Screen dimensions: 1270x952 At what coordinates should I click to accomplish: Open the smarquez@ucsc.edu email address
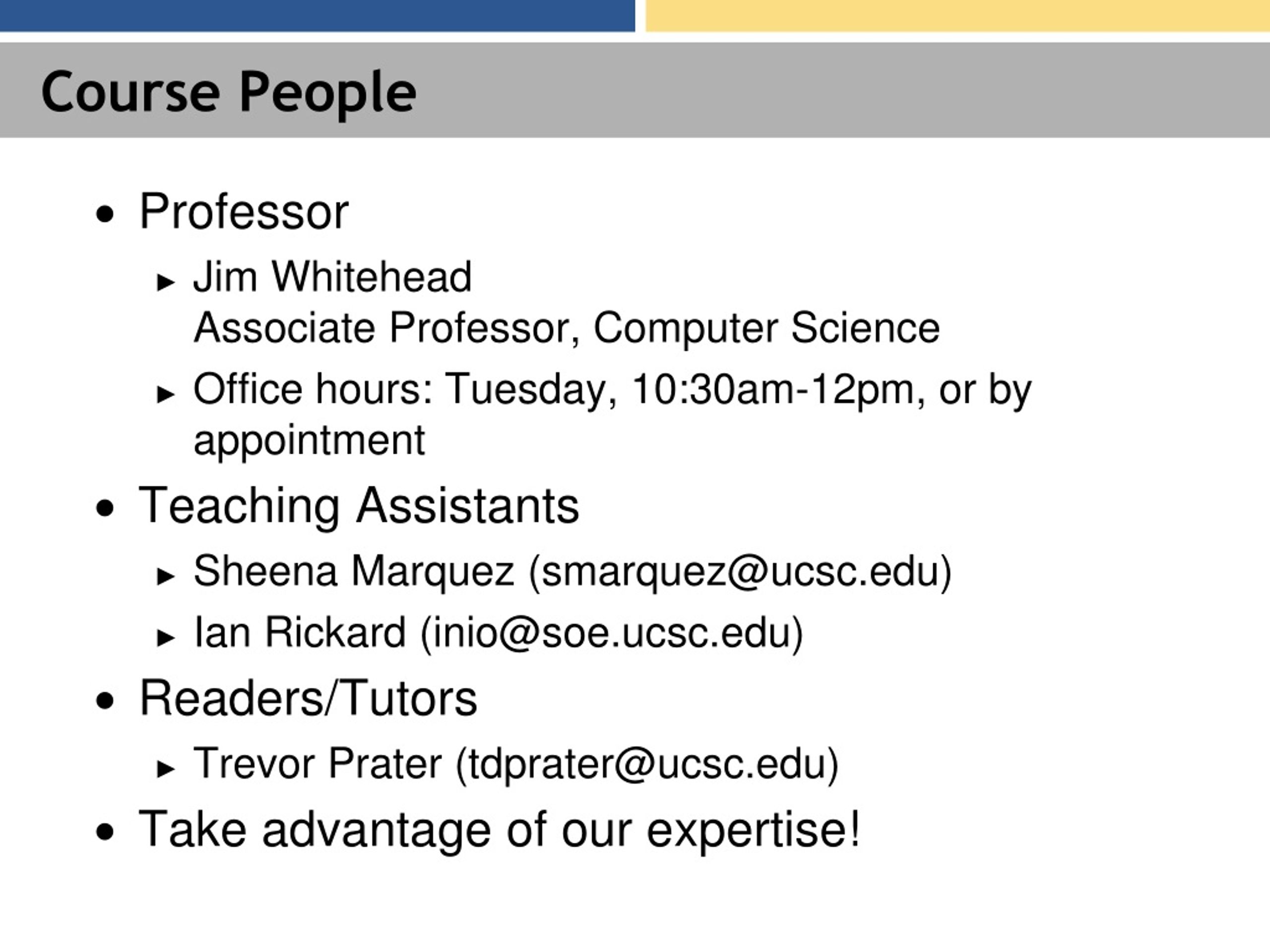(740, 572)
